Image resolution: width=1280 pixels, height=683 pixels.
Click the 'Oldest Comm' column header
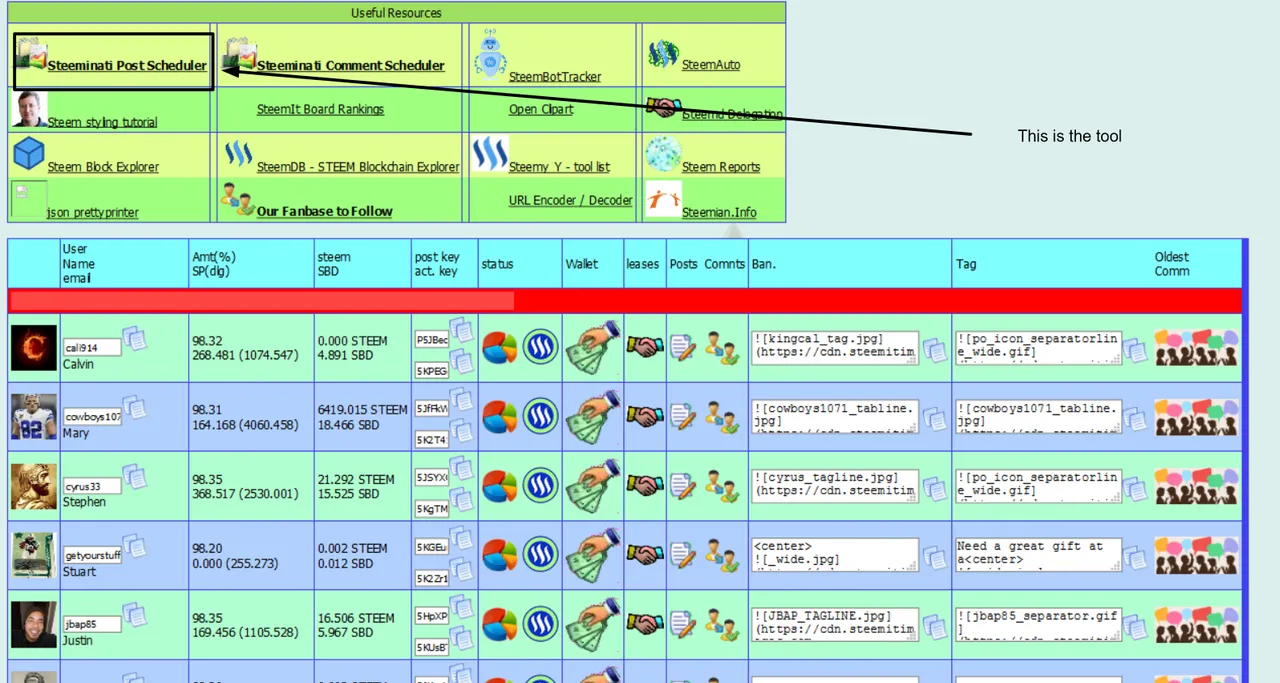tap(1173, 264)
